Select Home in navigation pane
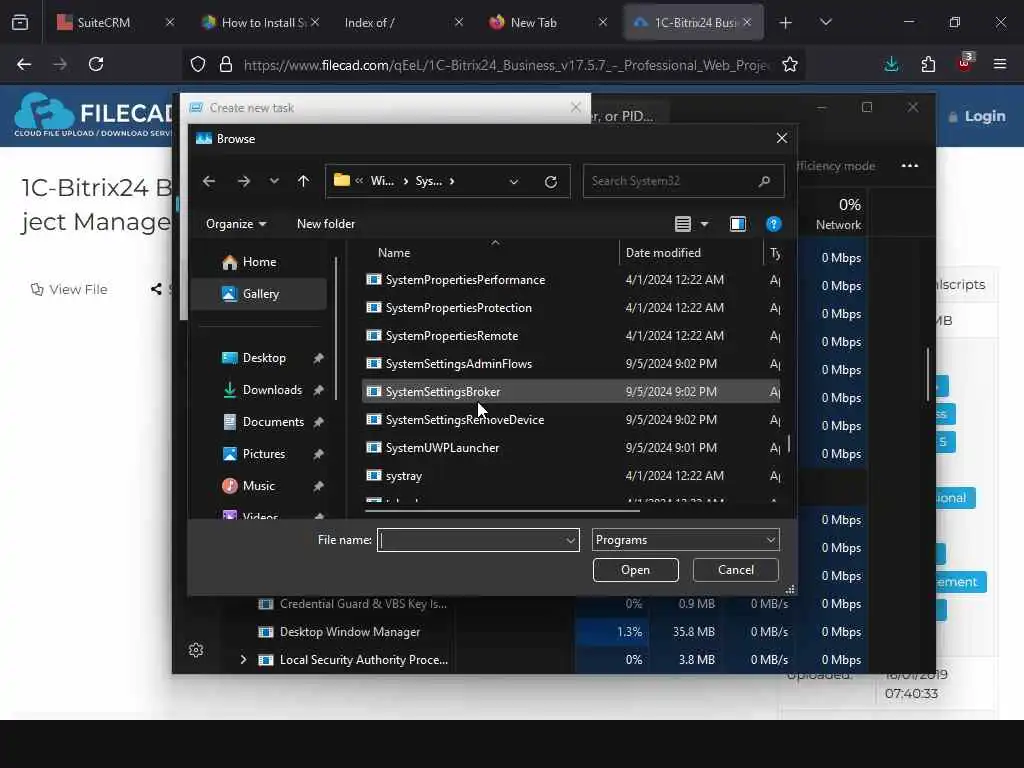 pos(259,262)
